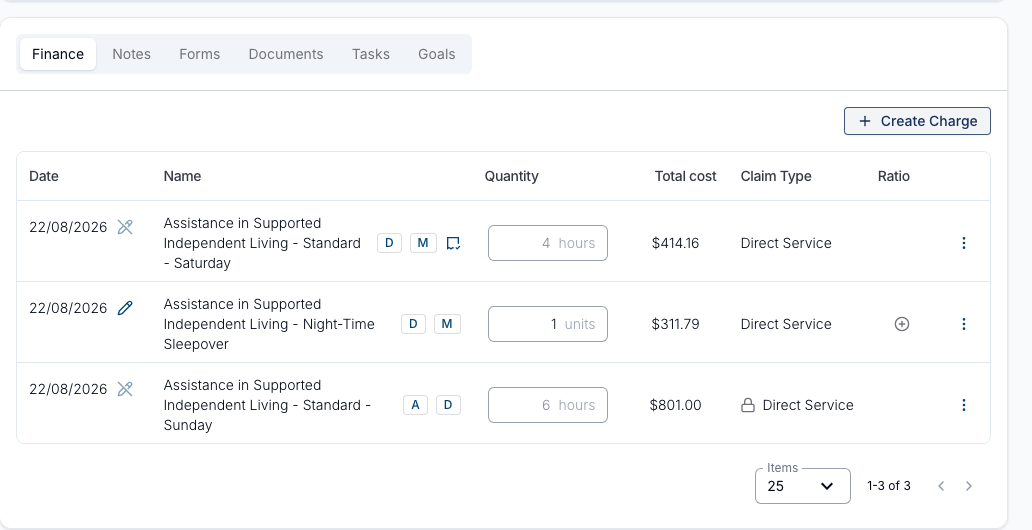This screenshot has height=530, width=1032.
Task: Open the Items per page dropdown
Action: [802, 486]
